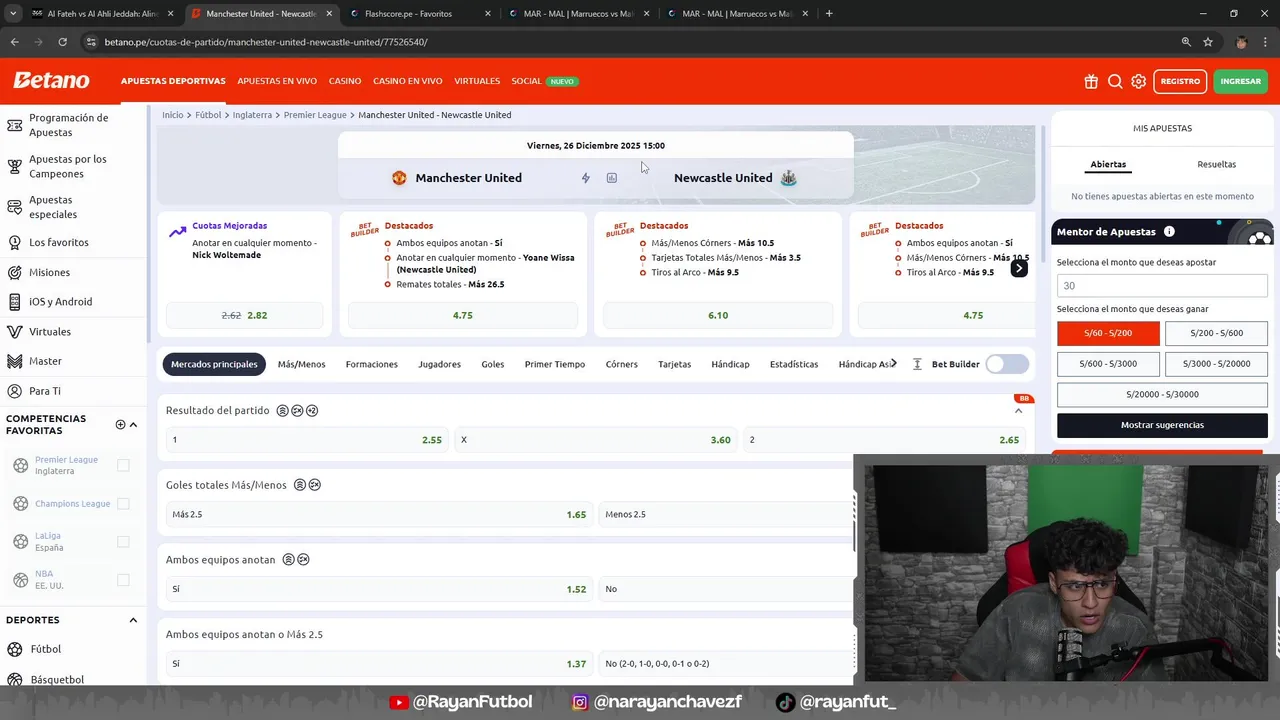Viewport: 1280px width, 720px height.
Task: Check the LaLiga España checkbox
Action: pyautogui.click(x=123, y=541)
